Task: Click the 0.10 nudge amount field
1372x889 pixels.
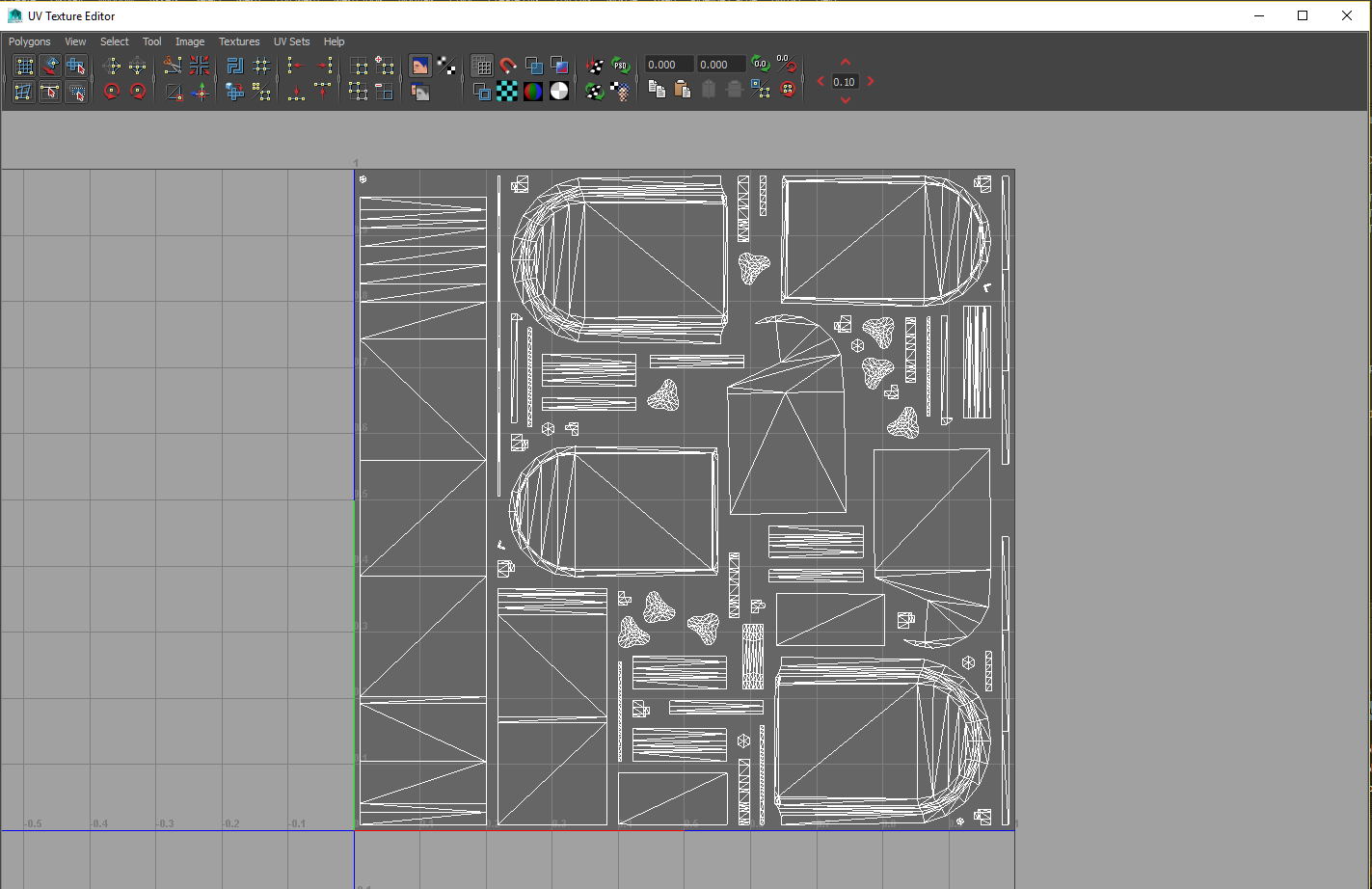Action: click(845, 82)
